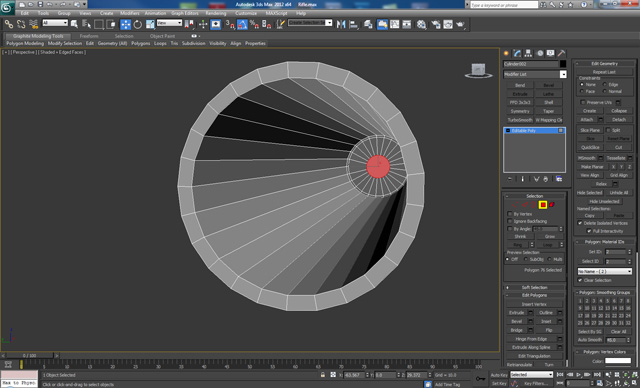Click the Mirror tool
The height and width of the screenshot is (388, 640).
(x=341, y=24)
